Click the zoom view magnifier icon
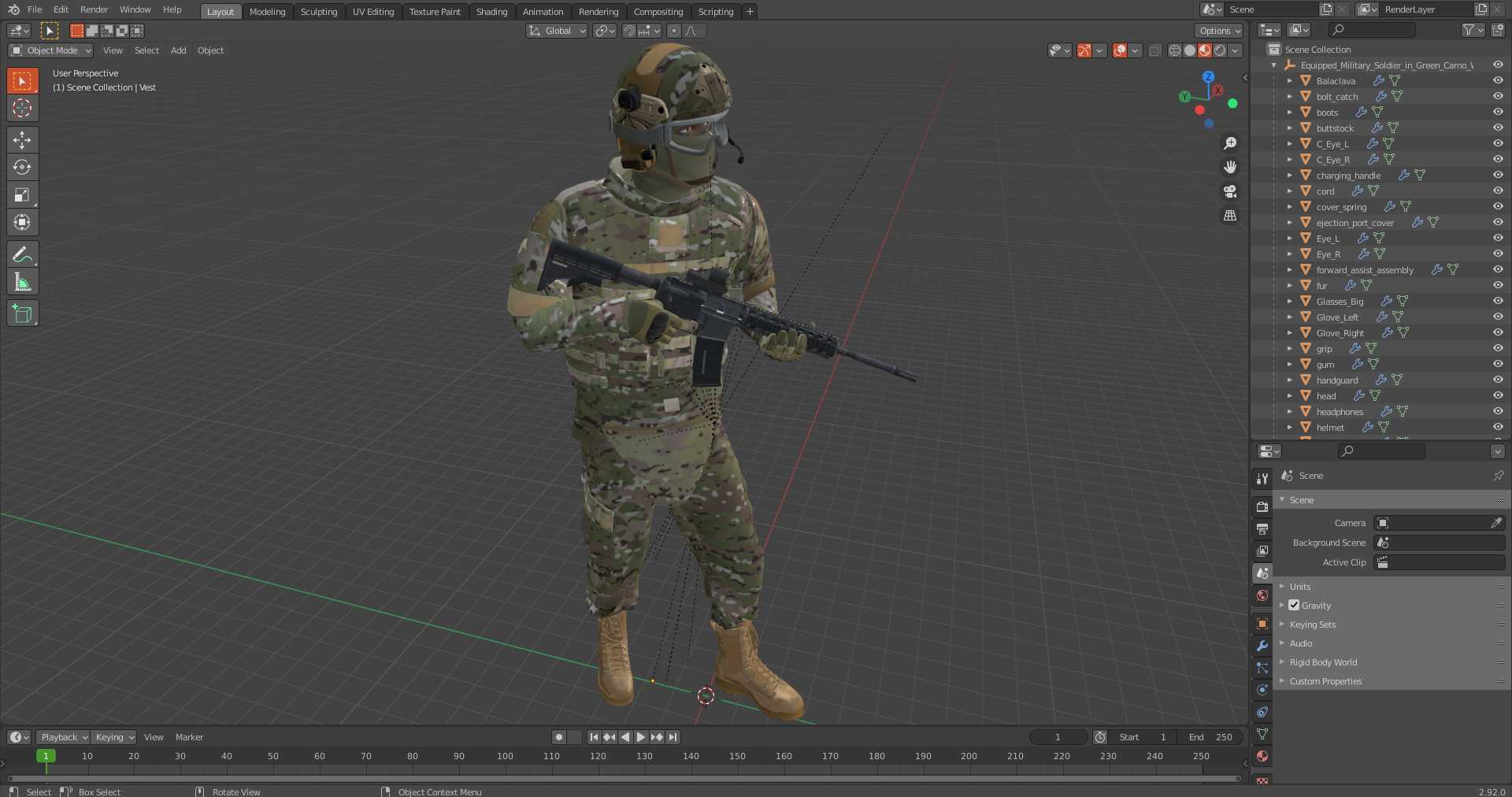 click(1229, 143)
